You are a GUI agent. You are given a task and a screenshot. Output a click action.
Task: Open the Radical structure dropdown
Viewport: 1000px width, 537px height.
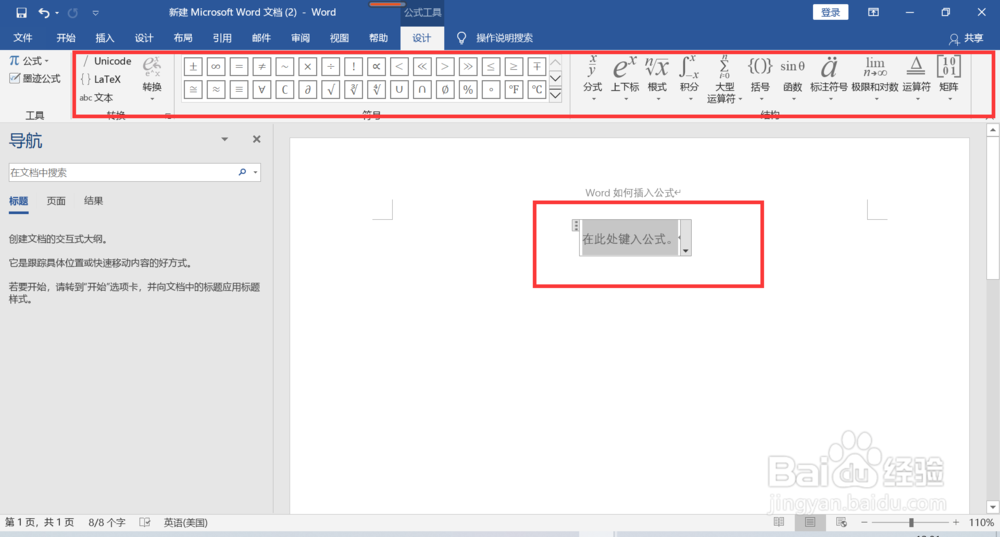coord(657,78)
